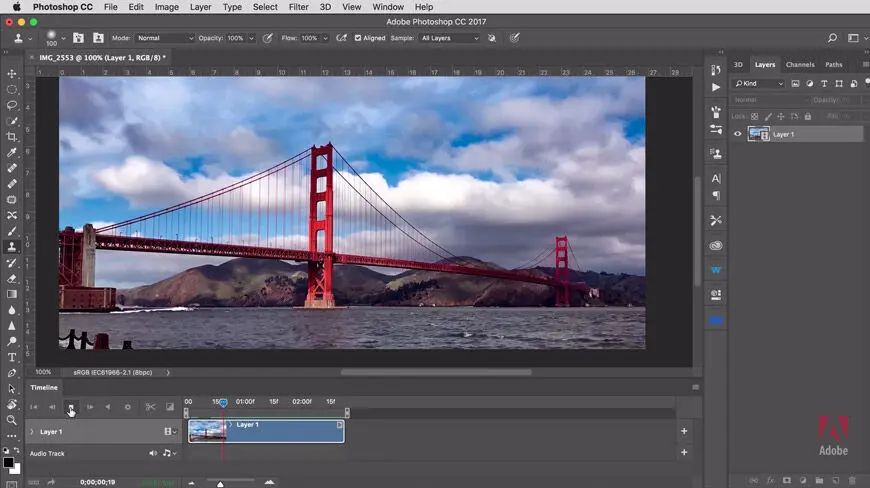Select the Crop tool
This screenshot has height=488, width=870.
pos(12,136)
